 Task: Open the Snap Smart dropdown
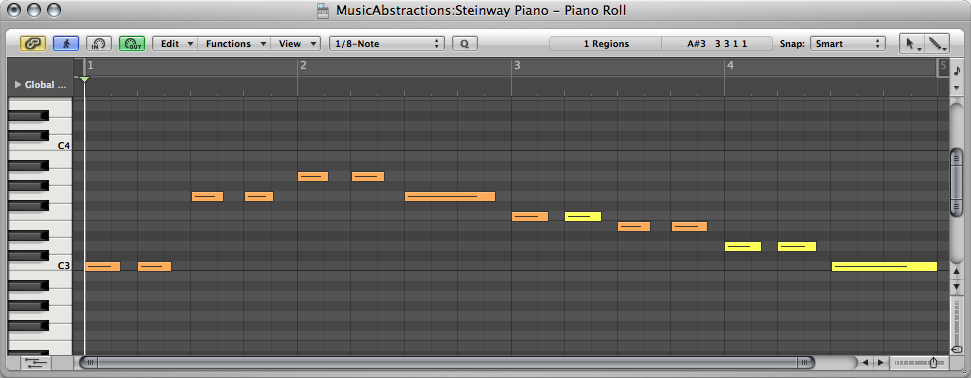(x=847, y=44)
